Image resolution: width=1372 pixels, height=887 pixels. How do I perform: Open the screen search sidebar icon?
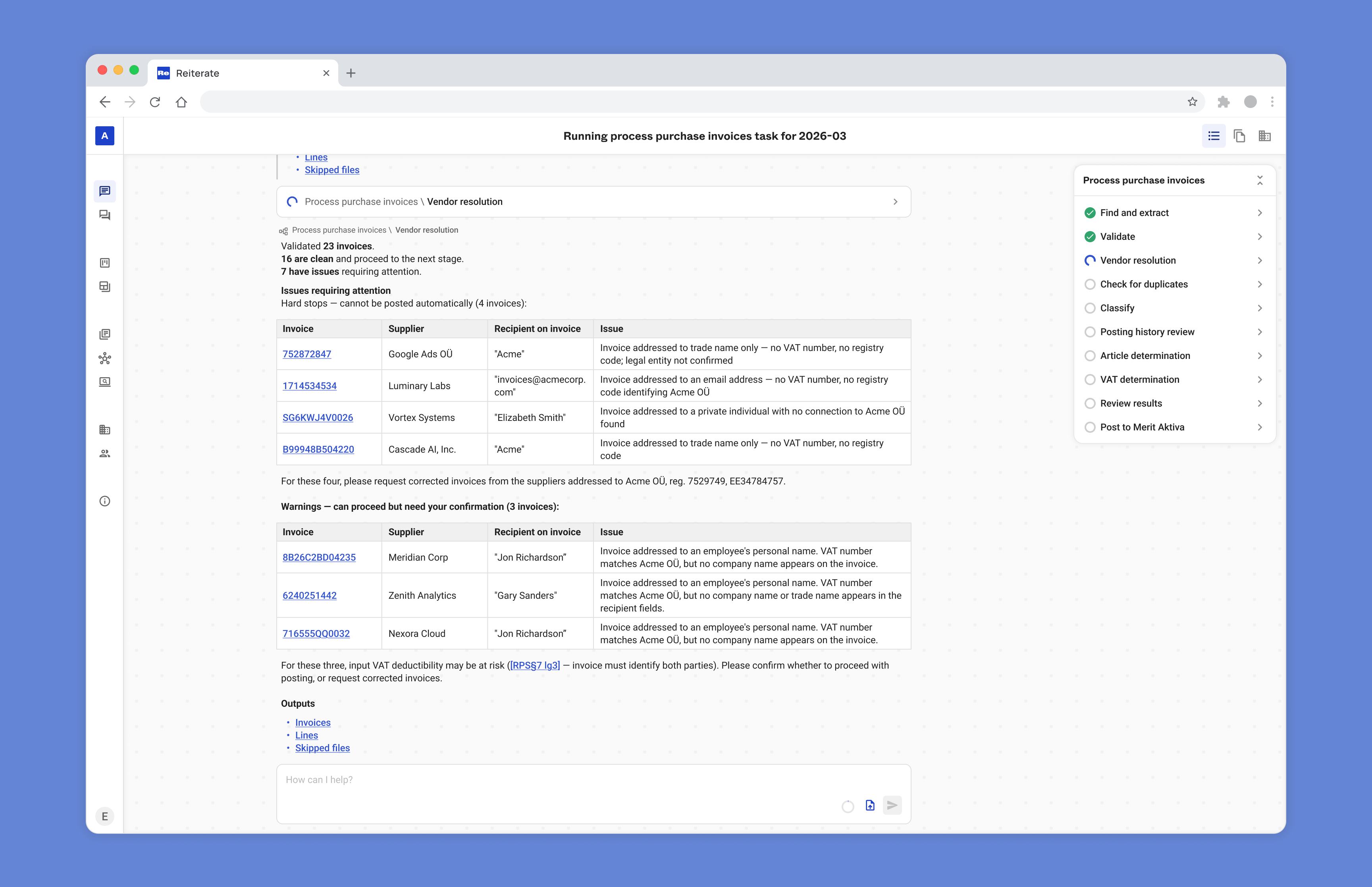(x=104, y=382)
